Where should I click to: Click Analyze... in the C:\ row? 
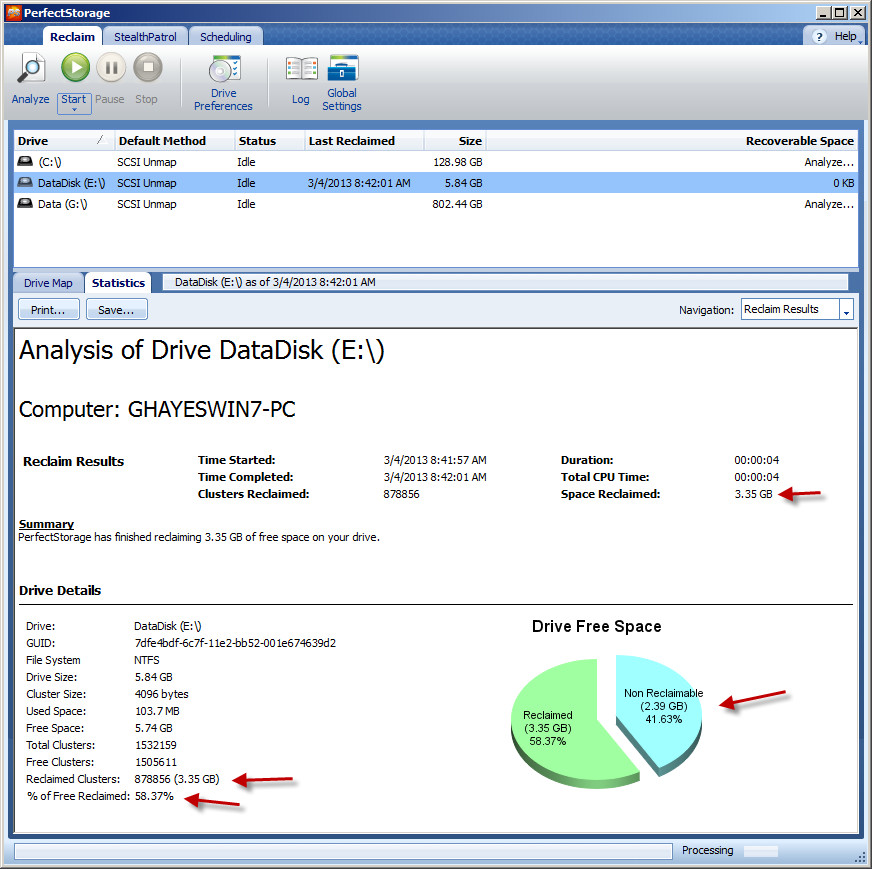(x=829, y=162)
